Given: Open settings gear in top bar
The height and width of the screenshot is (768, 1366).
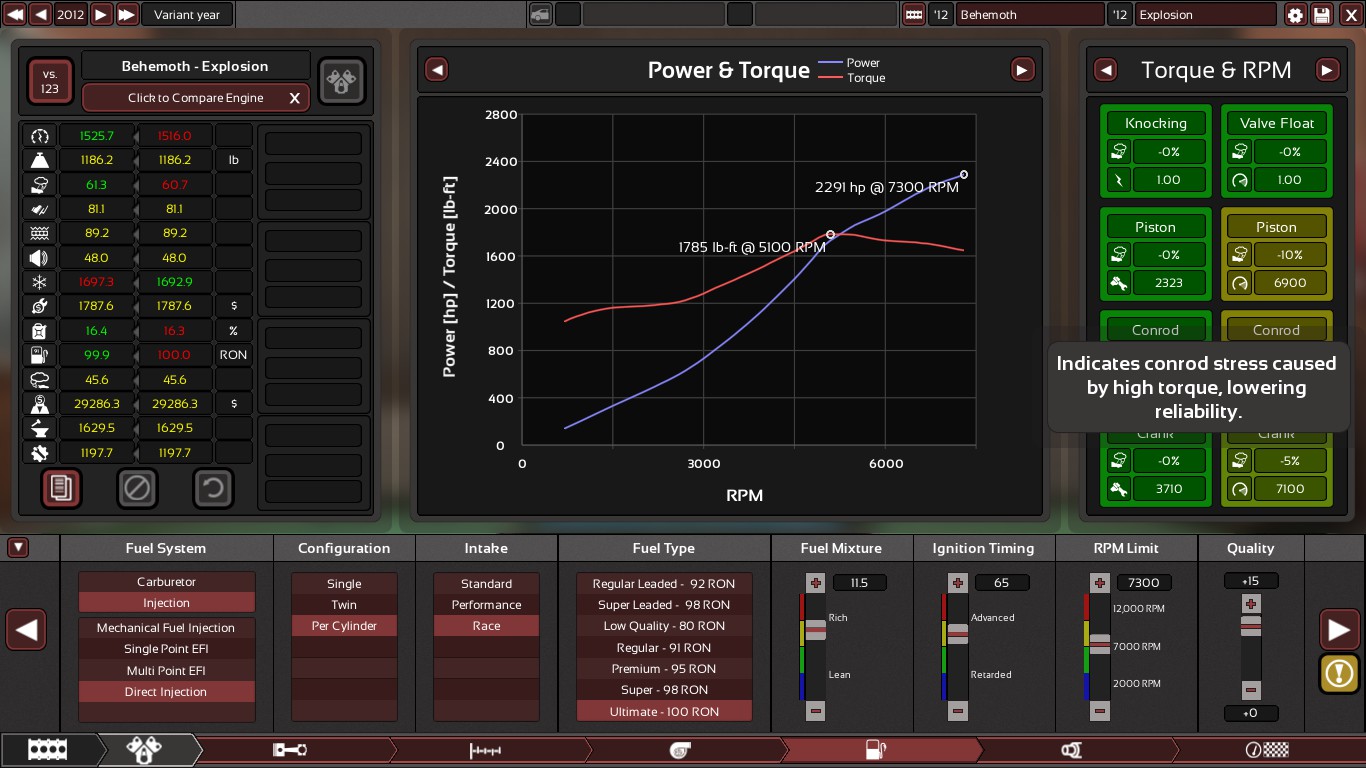Looking at the screenshot, I should pyautogui.click(x=1295, y=14).
